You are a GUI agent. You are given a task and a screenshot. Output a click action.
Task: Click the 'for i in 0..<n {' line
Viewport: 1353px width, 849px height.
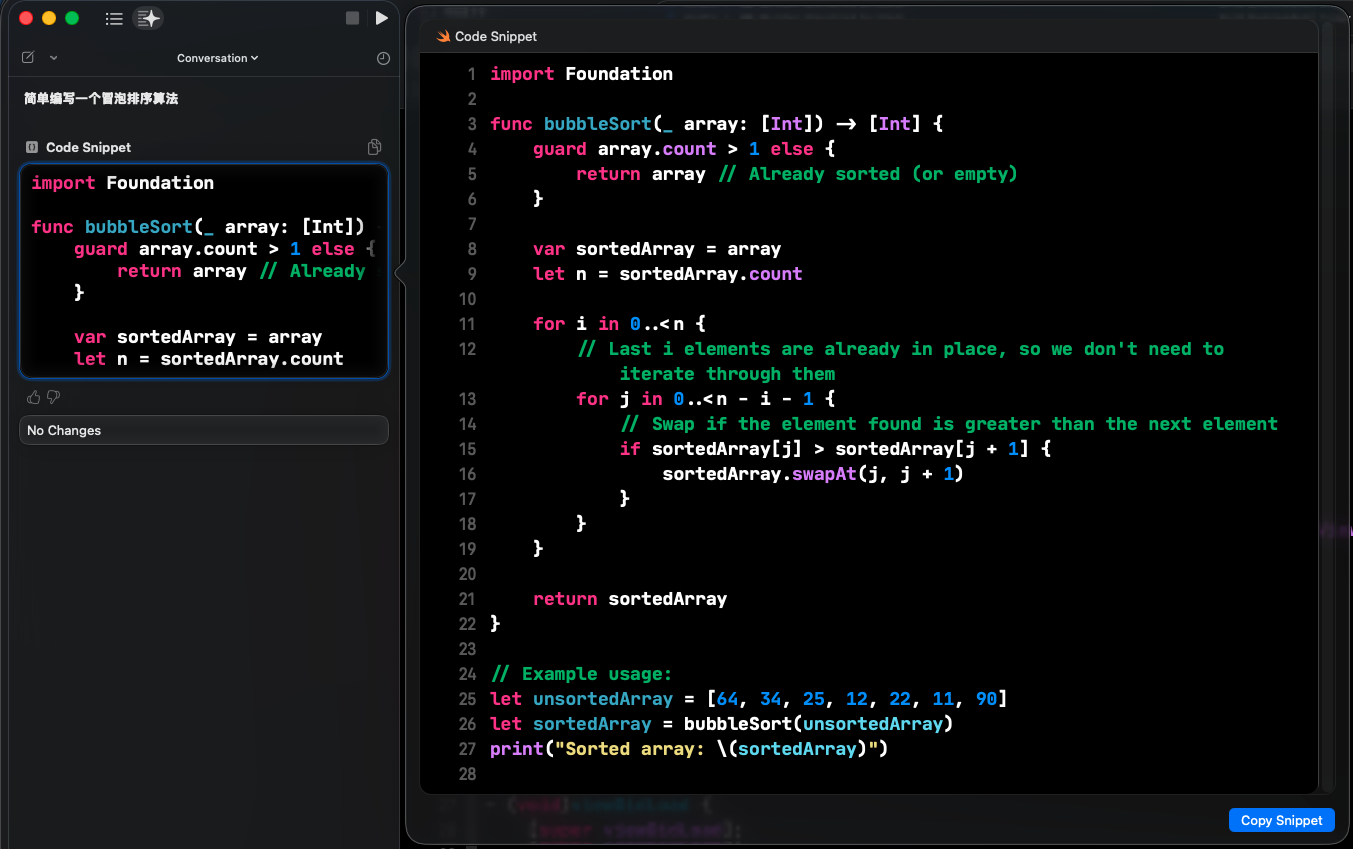coord(619,324)
